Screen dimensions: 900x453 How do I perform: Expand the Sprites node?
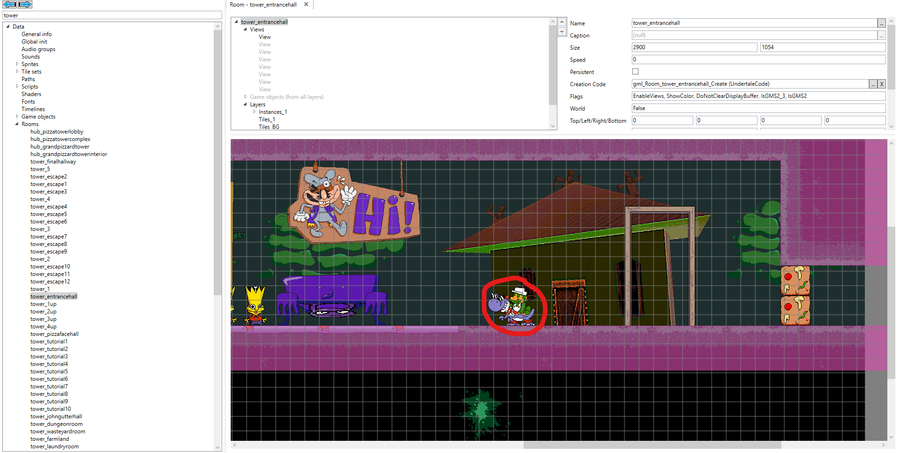tap(17, 64)
